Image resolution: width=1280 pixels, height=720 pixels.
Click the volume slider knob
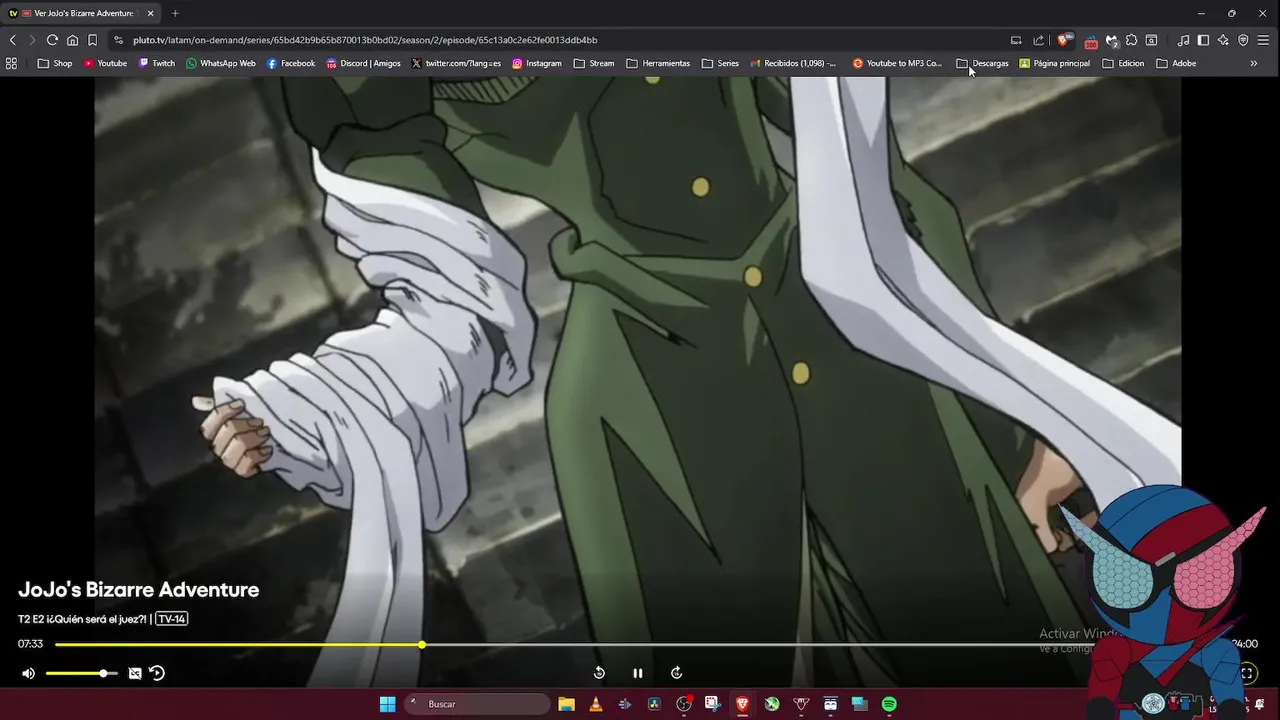click(103, 673)
